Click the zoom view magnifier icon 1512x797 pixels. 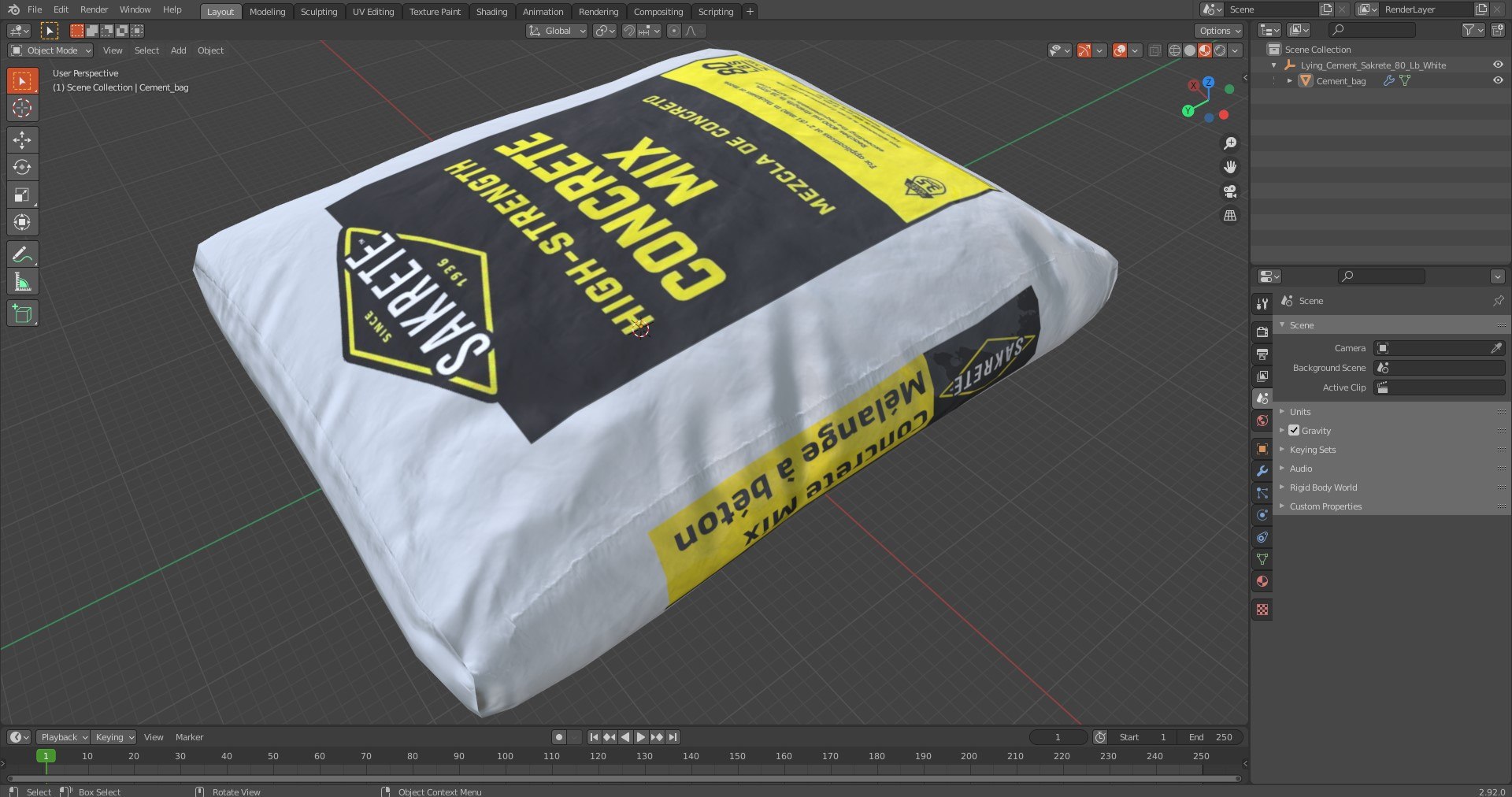(x=1230, y=143)
